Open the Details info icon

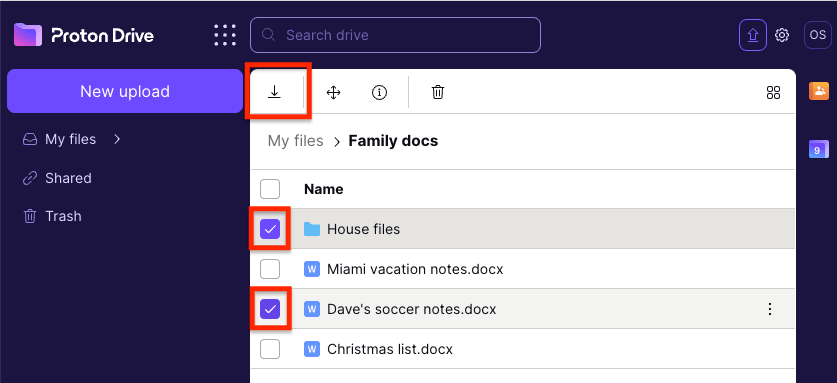click(380, 92)
